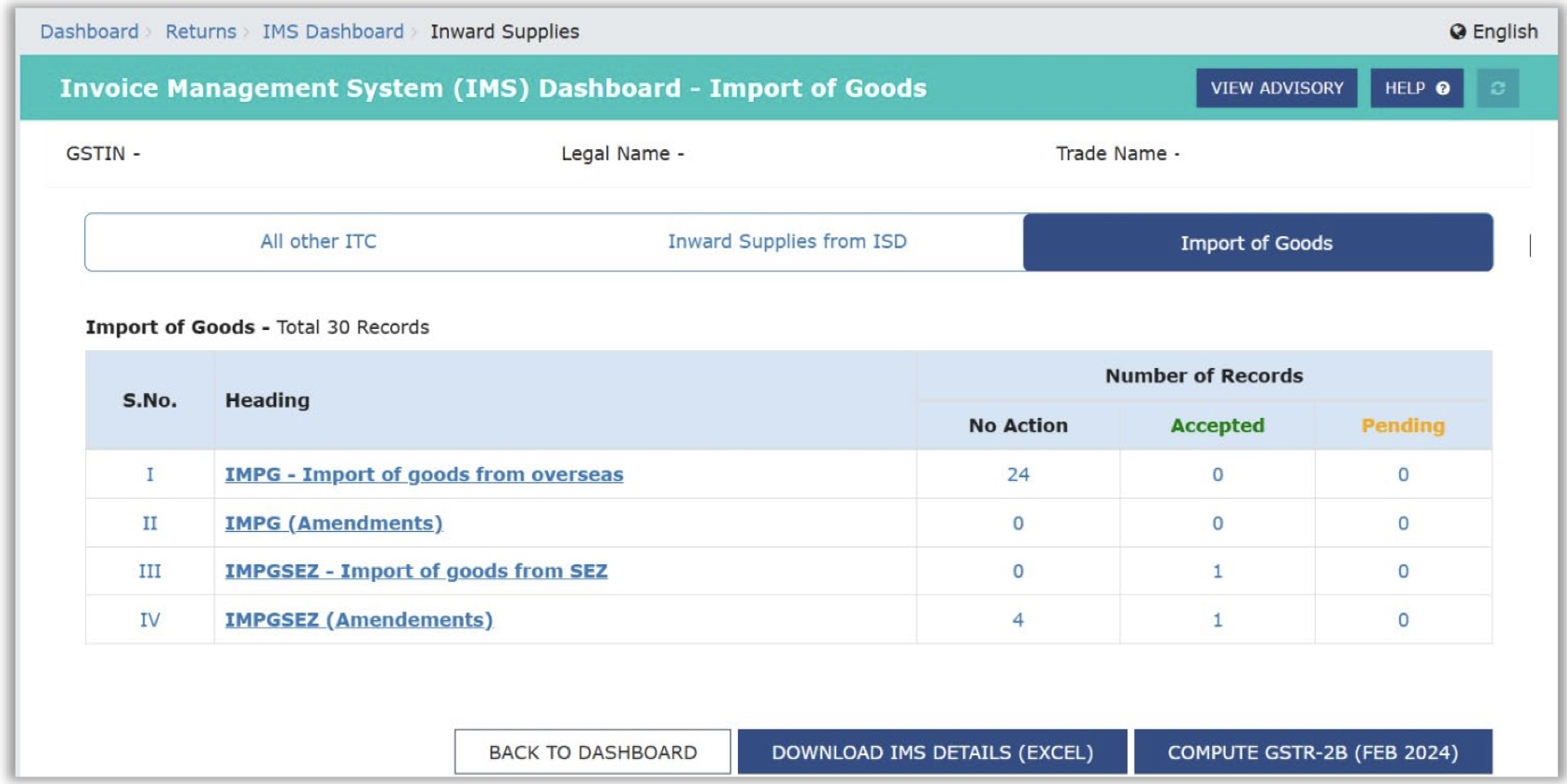The width and height of the screenshot is (1567, 784).
Task: Click Back to Dashboard button
Action: tap(592, 752)
